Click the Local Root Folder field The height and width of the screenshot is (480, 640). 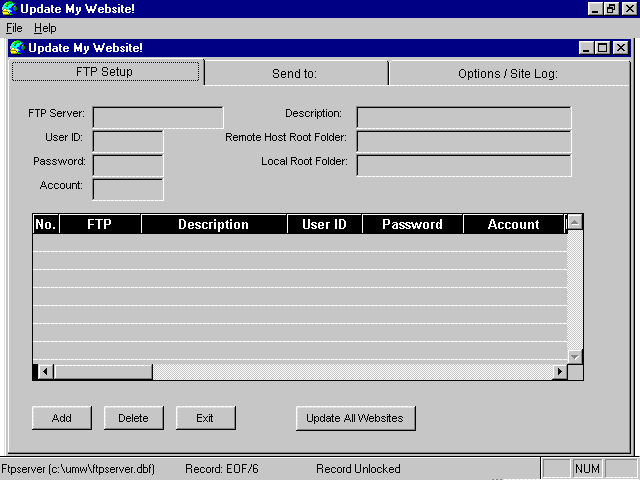coord(464,165)
